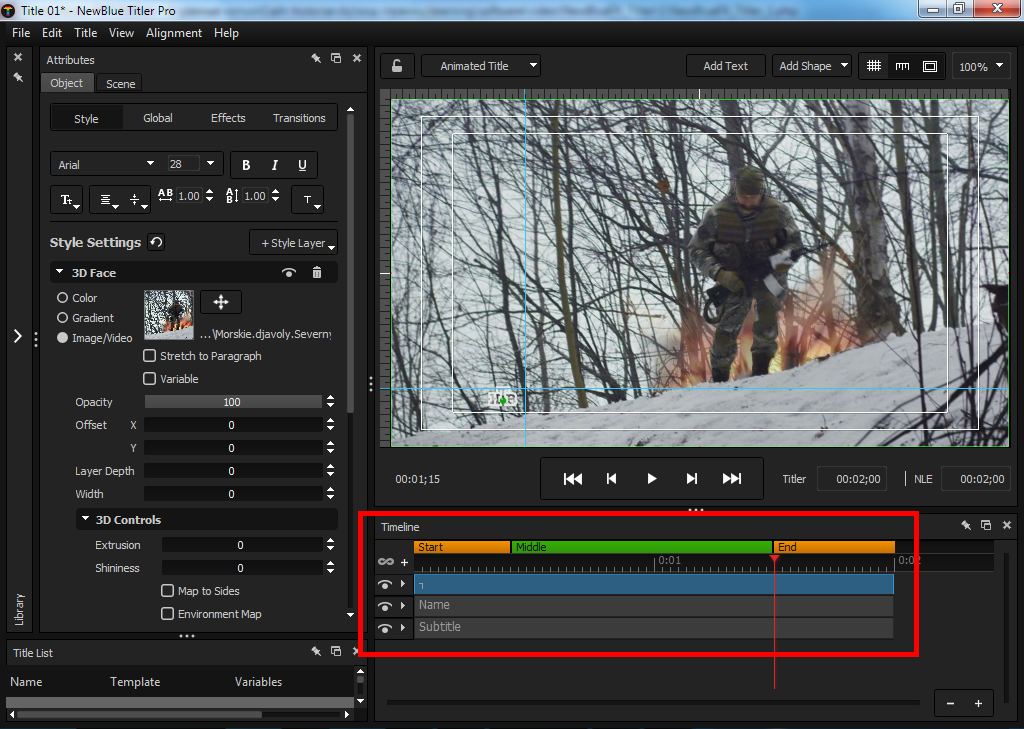Reset style settings with the undo icon
The image size is (1024, 729).
click(x=156, y=242)
